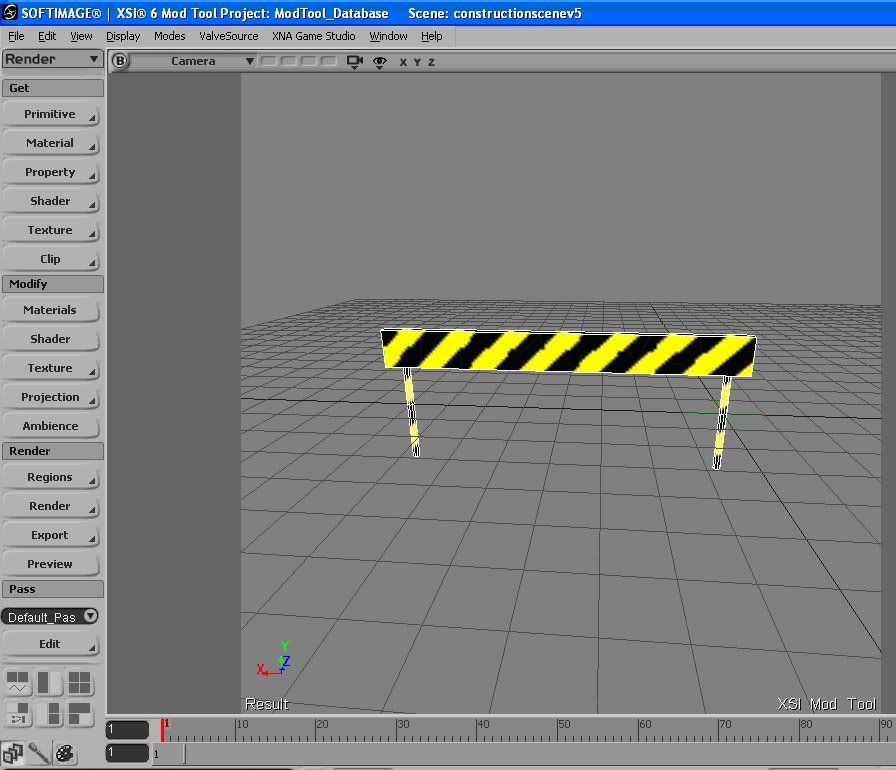Open the View menu
Viewport: 896px width, 770px height.
pos(81,36)
